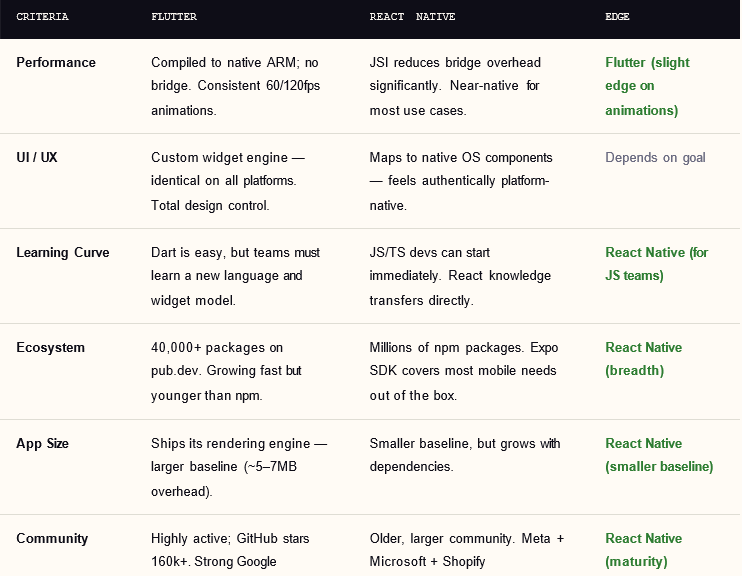The width and height of the screenshot is (742, 576).
Task: Click the 'React Native (for JS teams)' verdict
Action: [656, 264]
